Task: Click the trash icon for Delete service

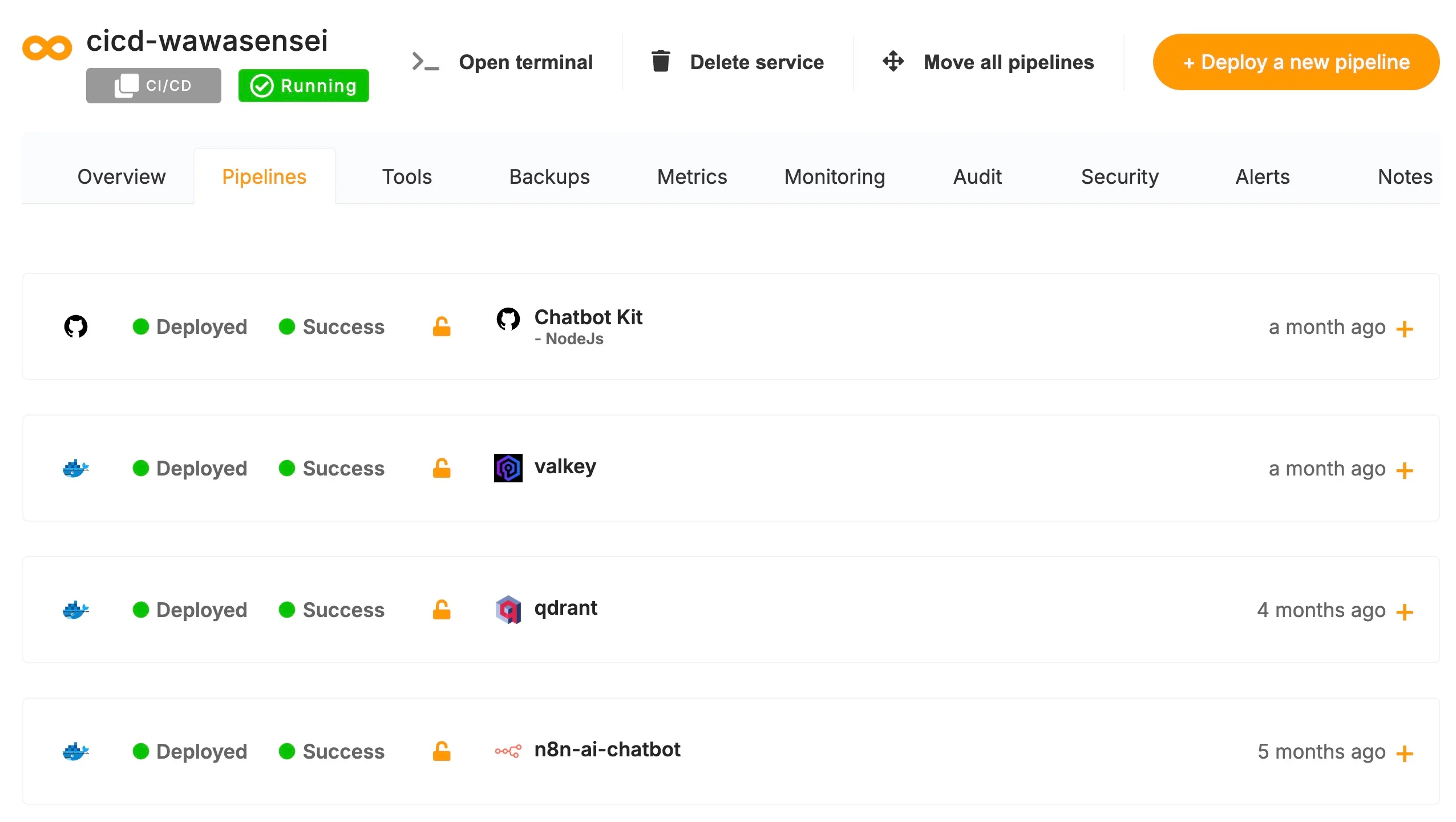Action: (661, 62)
